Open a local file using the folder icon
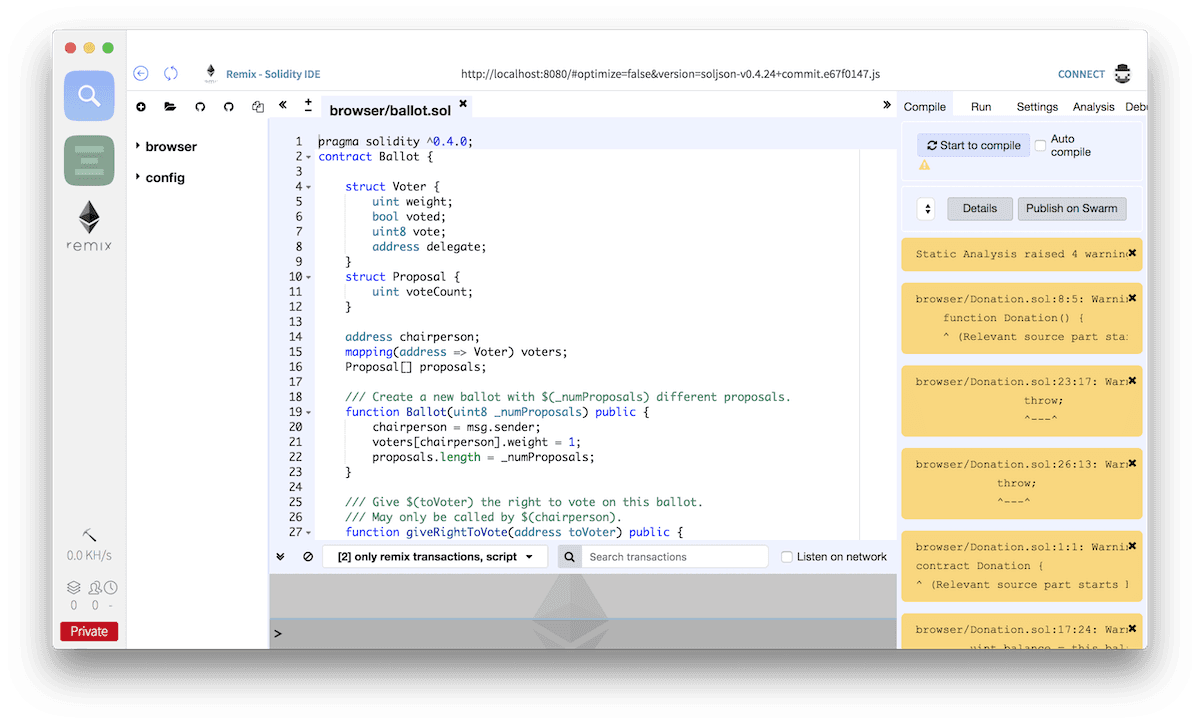This screenshot has height=724, width=1200. [170, 107]
